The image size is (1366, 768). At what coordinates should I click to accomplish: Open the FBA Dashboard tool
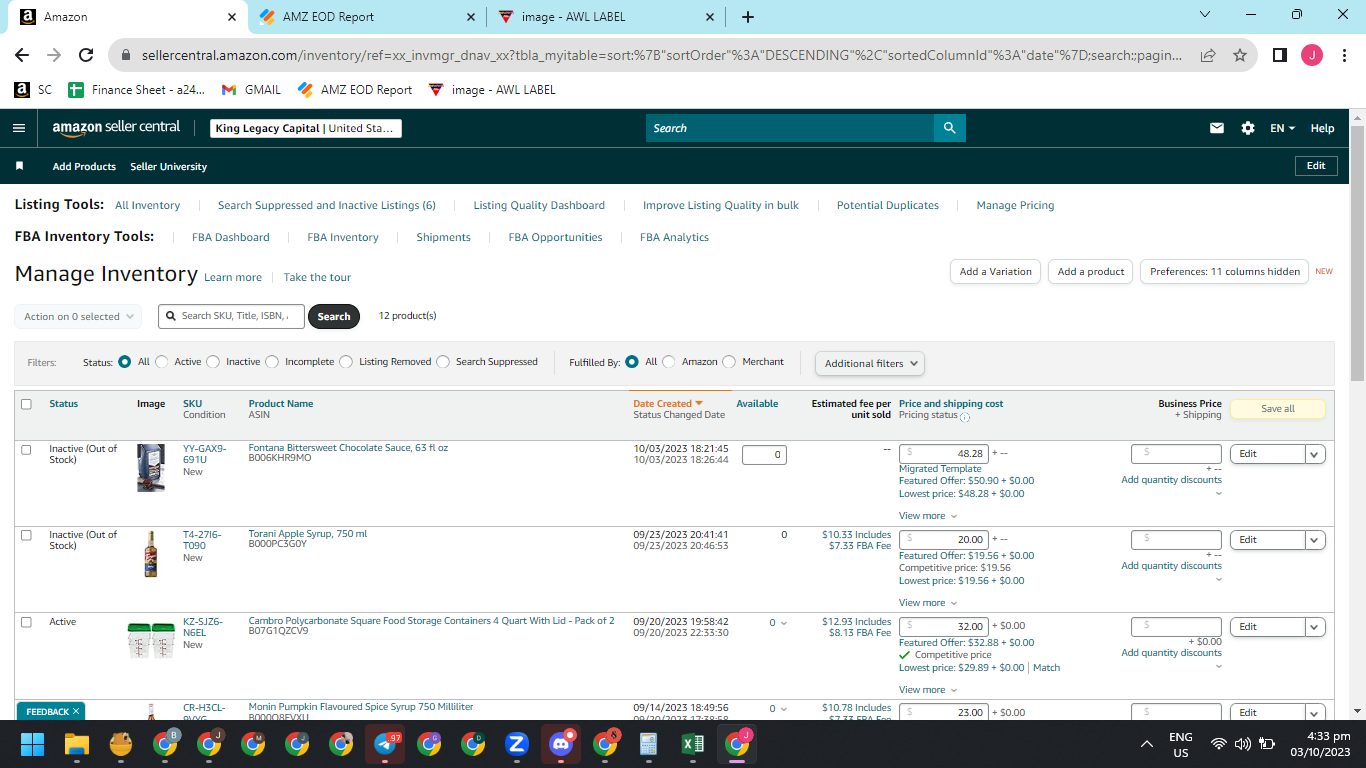tap(231, 238)
